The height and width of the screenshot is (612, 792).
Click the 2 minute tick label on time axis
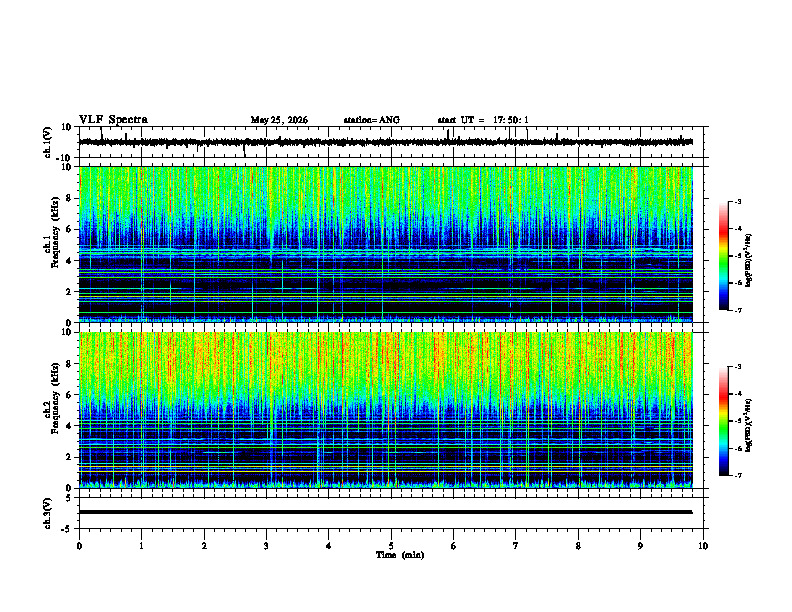(x=204, y=546)
